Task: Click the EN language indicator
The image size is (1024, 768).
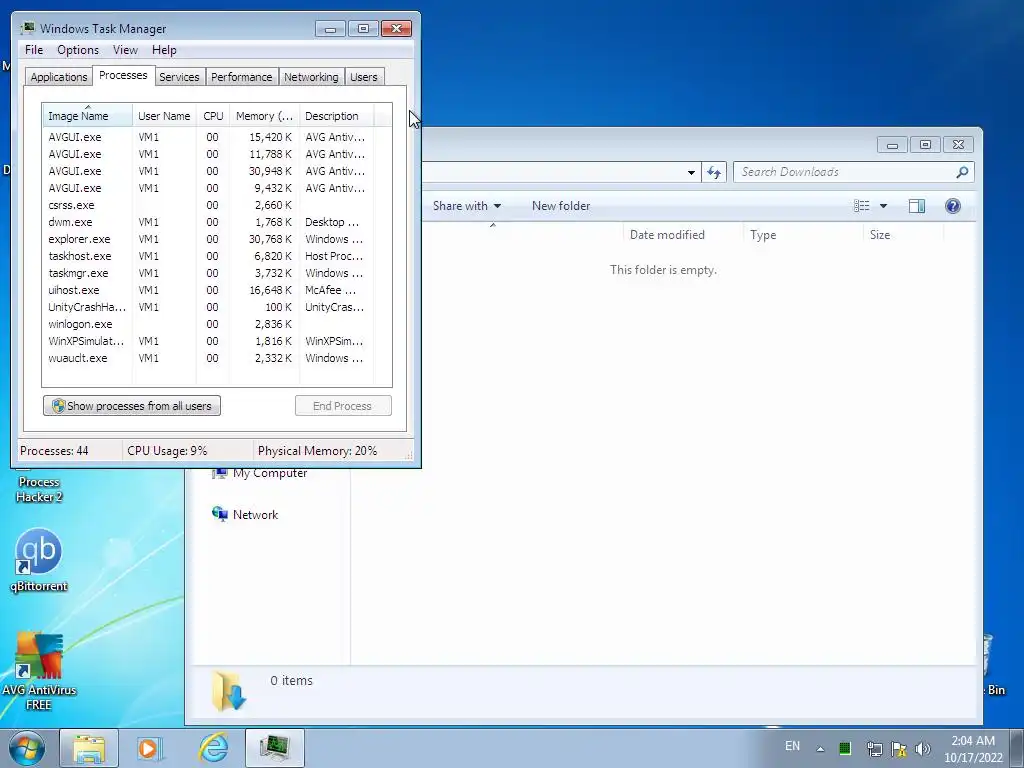Action: pyautogui.click(x=792, y=746)
